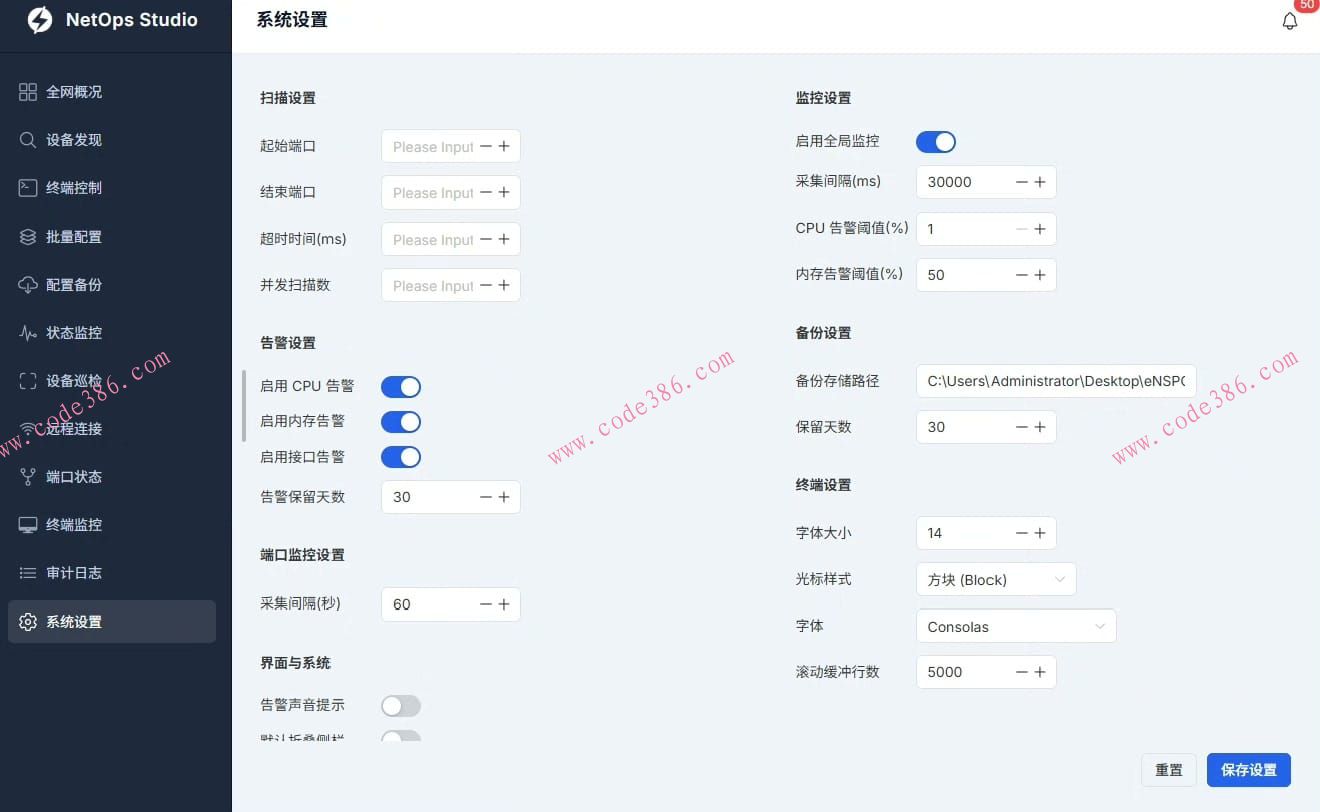
Task: Enable the 告警声音提示 switch
Action: (x=400, y=705)
